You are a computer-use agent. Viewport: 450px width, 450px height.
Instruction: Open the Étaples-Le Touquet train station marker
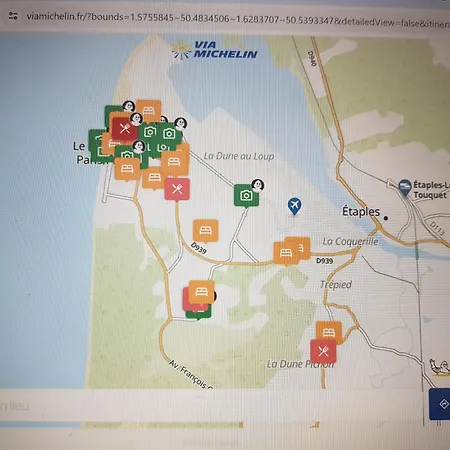pyautogui.click(x=405, y=188)
